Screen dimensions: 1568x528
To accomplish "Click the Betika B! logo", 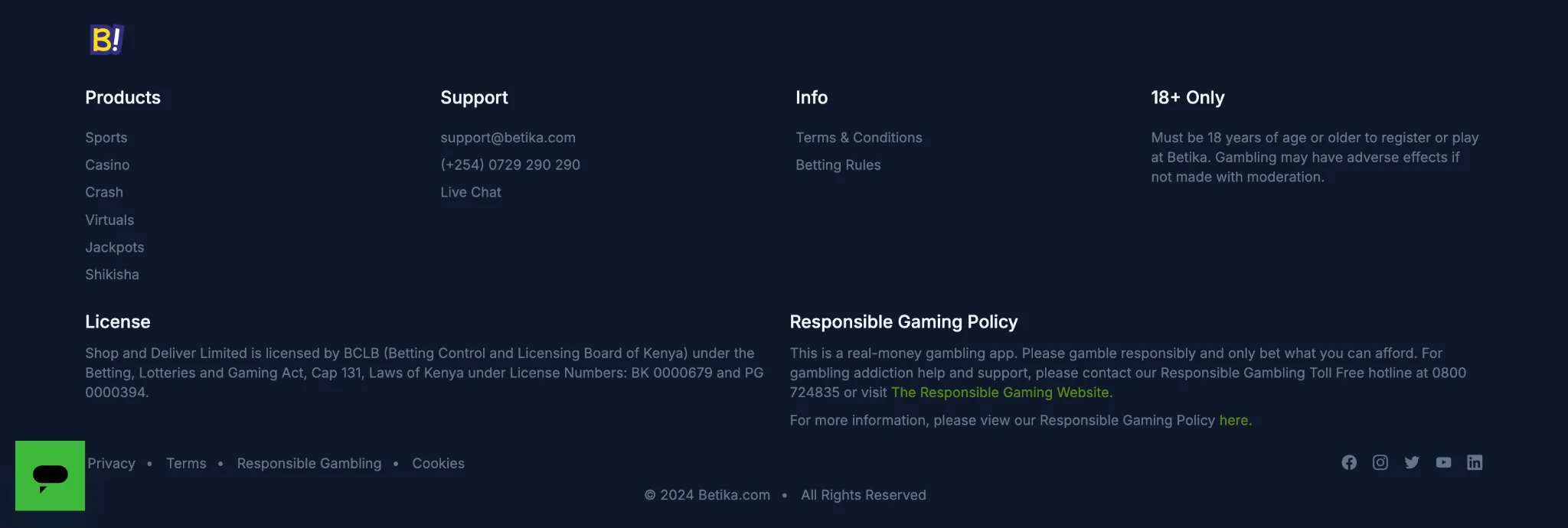I will coord(106,40).
